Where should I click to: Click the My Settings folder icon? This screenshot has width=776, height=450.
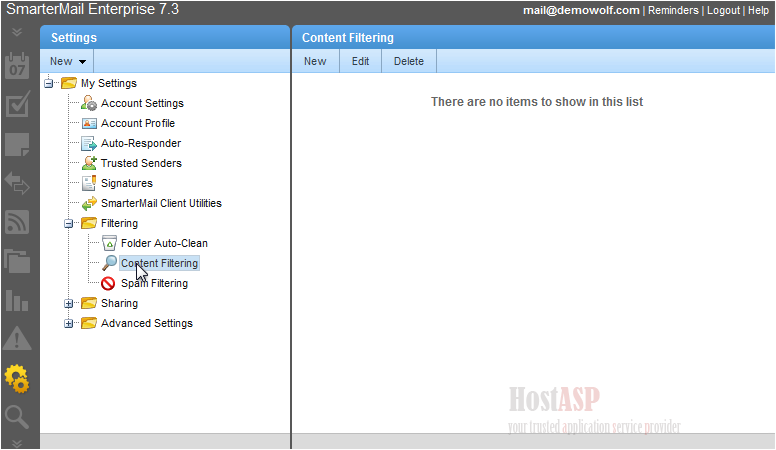click(x=69, y=83)
